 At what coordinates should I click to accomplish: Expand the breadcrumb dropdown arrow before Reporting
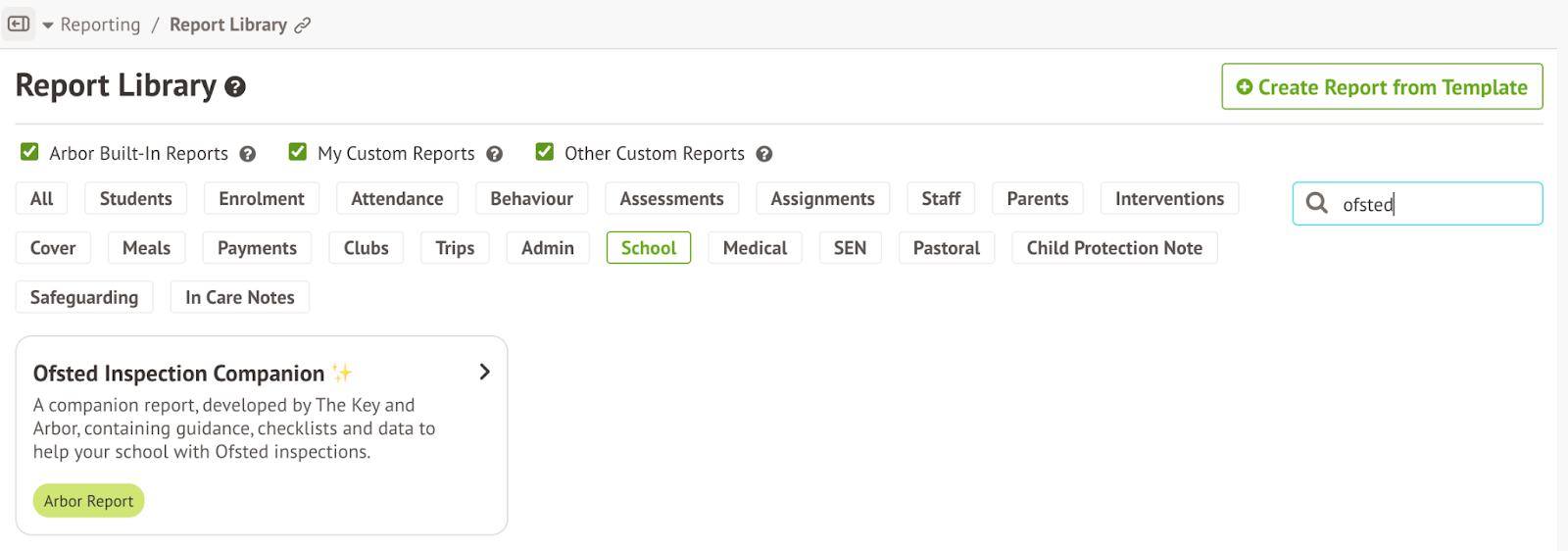point(48,25)
